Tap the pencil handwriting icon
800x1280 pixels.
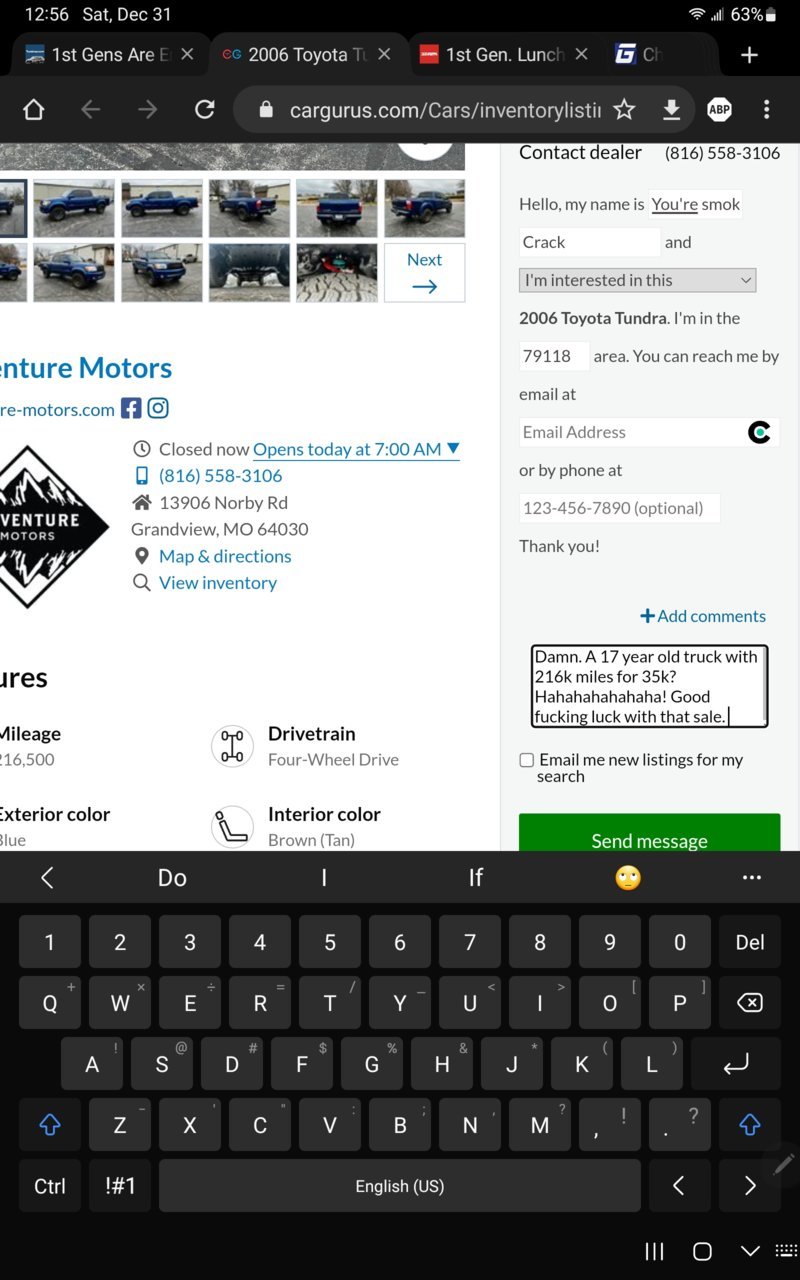click(x=783, y=1164)
